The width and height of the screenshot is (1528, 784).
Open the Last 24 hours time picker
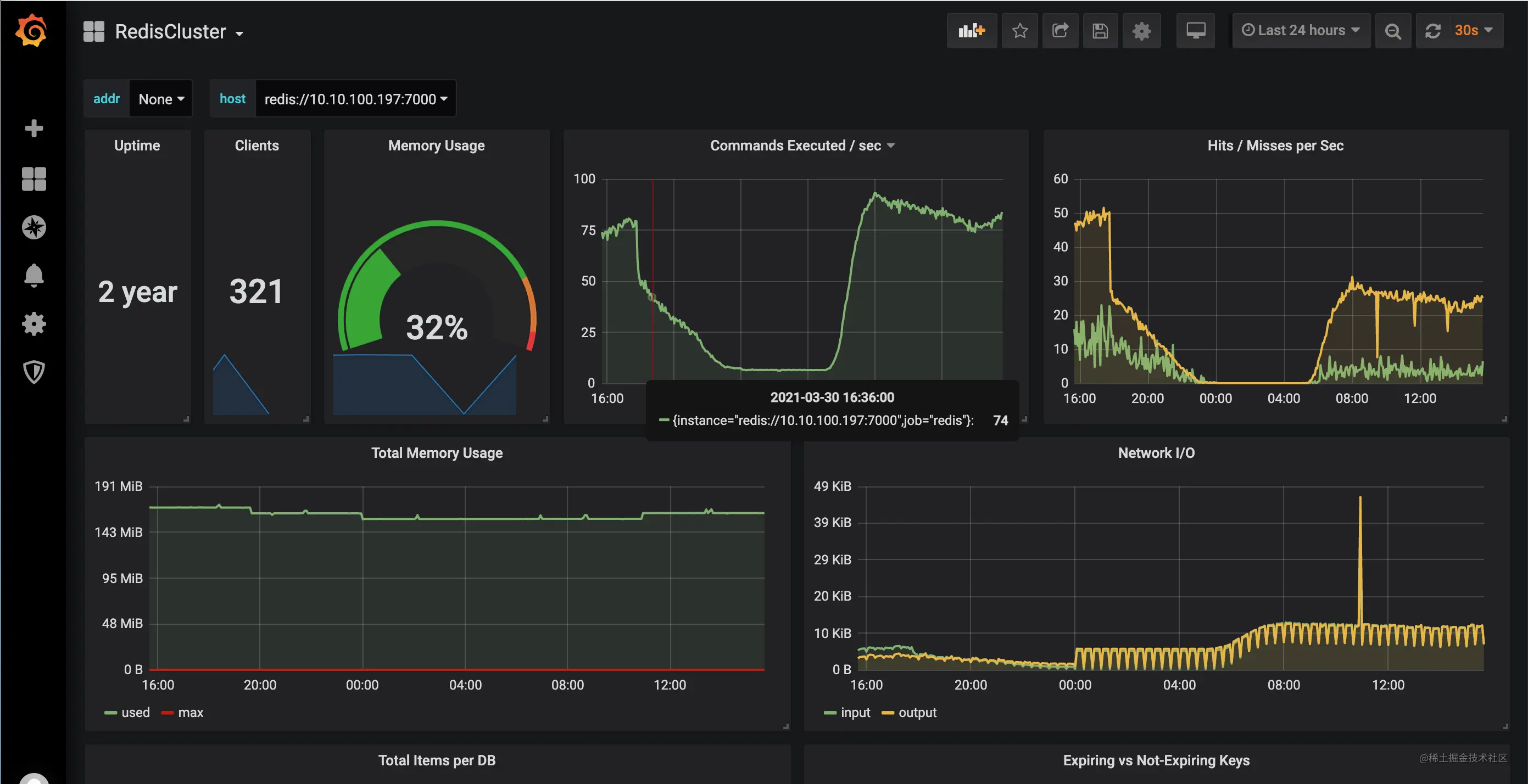1301,30
